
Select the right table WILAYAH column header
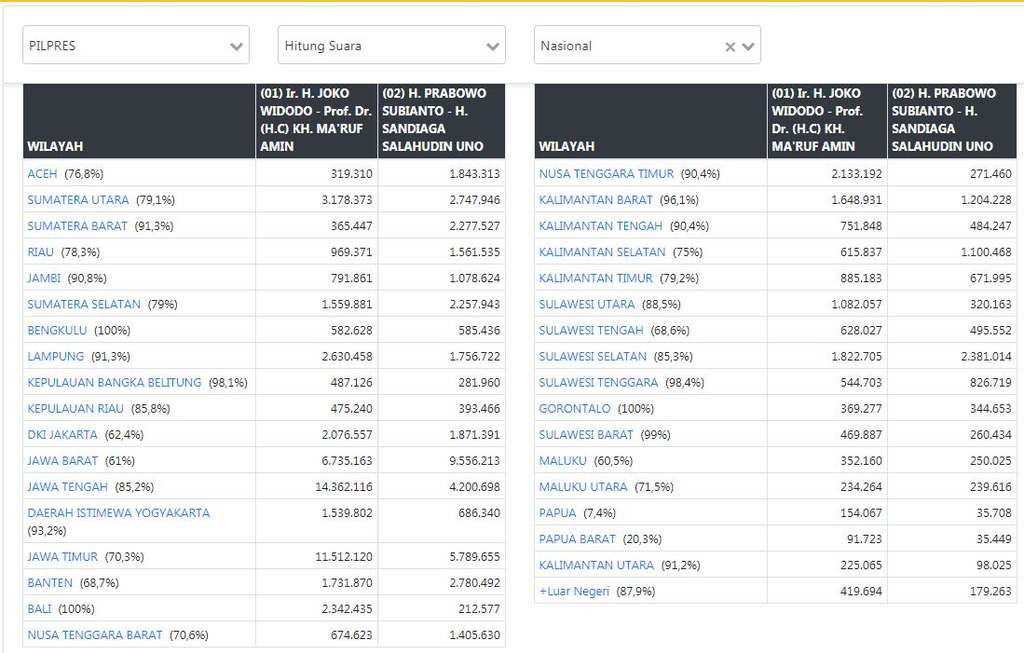[651, 121]
